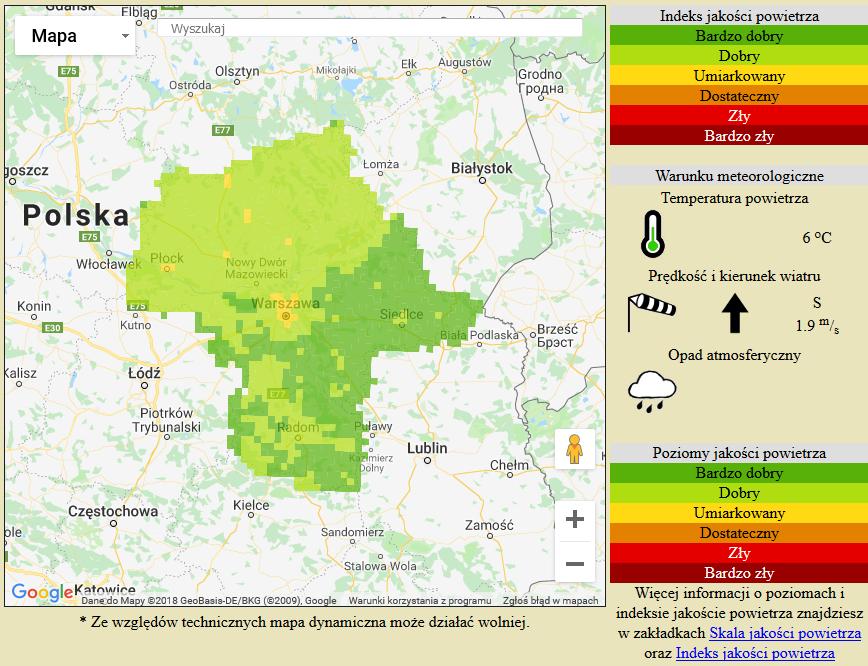868x666 pixels.
Task: Click the Wyszukaj search field
Action: pyautogui.click(x=370, y=28)
